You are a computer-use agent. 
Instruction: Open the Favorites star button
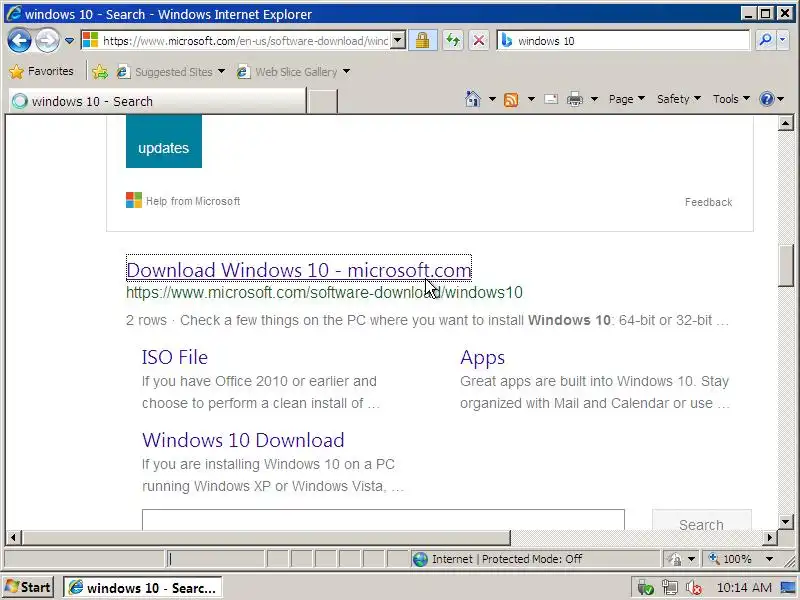click(42, 71)
